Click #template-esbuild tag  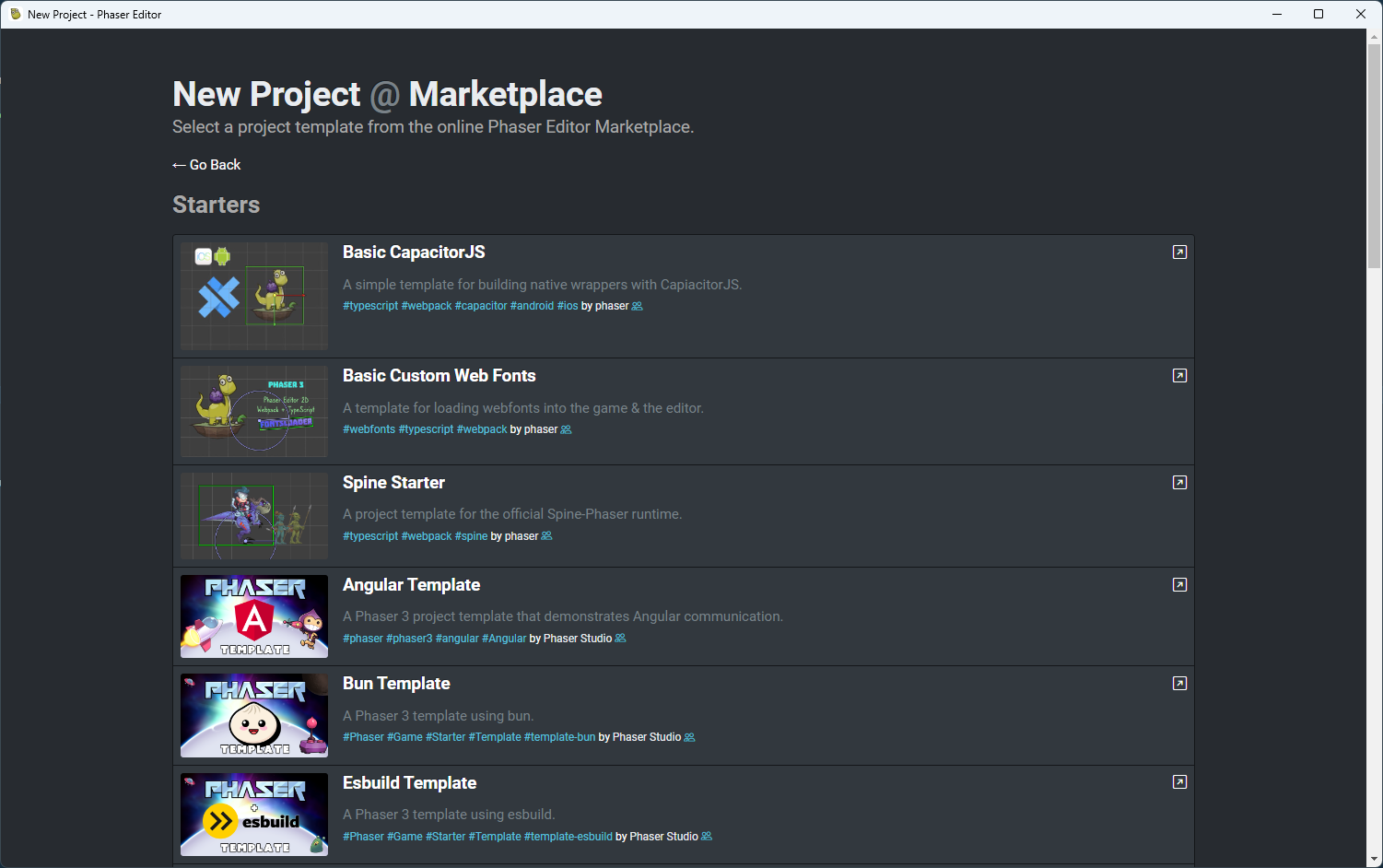click(568, 837)
